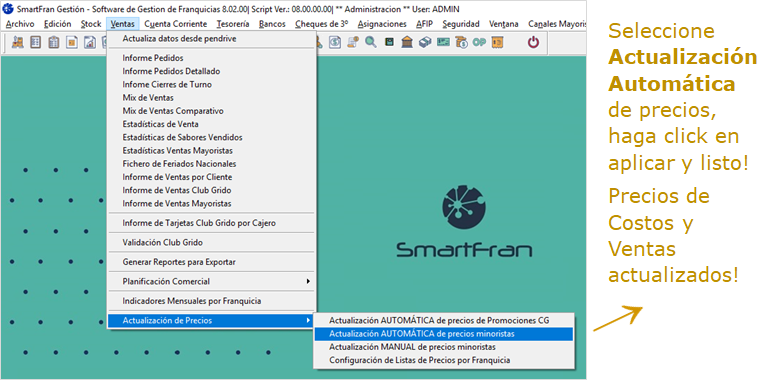
Task: Click the chart report toolbar icon
Action: tap(90, 42)
